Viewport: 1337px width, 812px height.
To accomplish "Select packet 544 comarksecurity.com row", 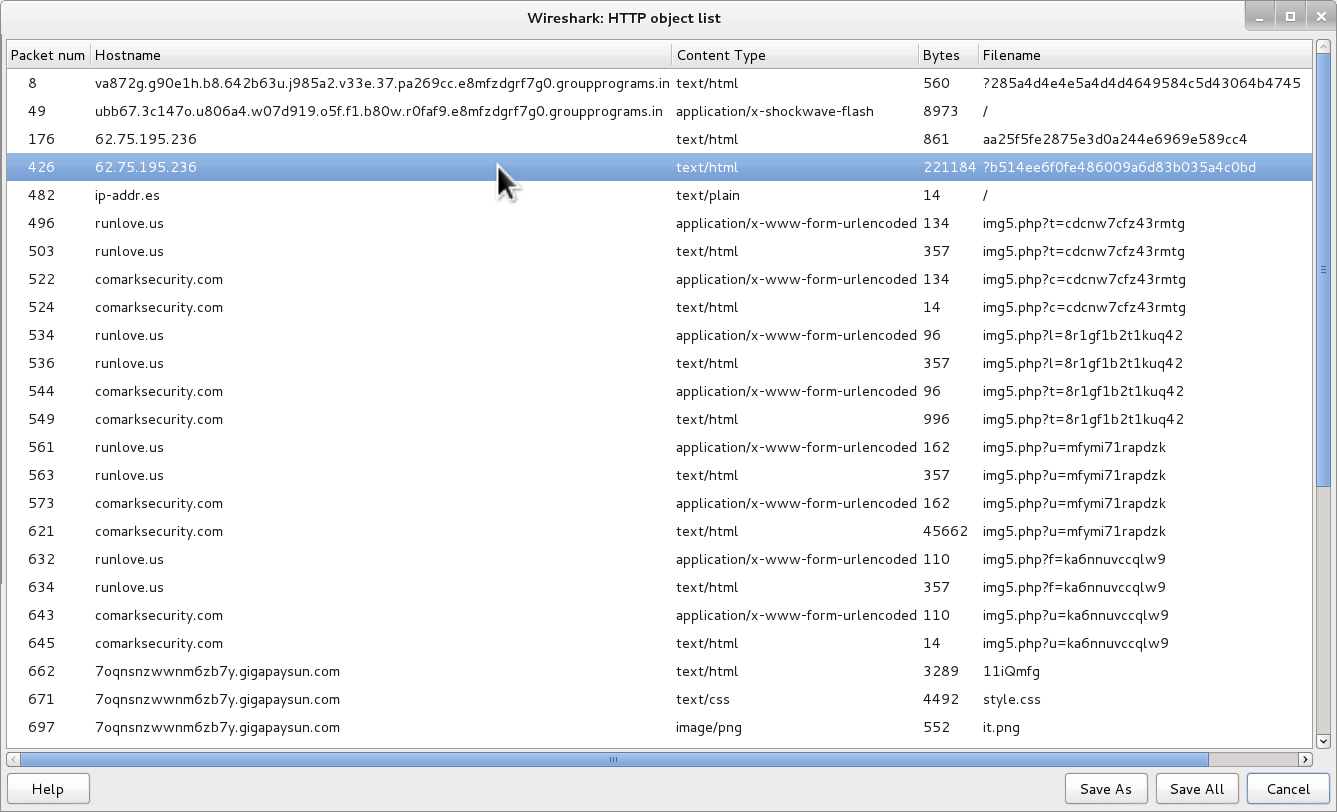I will 659,391.
